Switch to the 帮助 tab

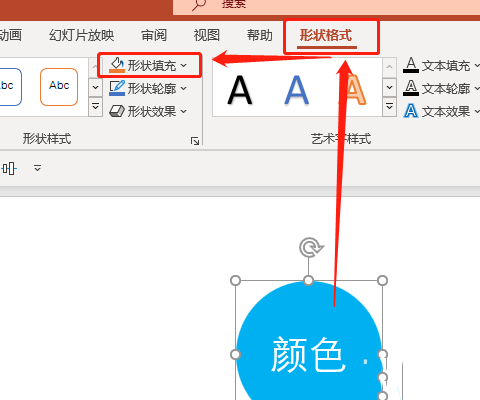pos(259,35)
